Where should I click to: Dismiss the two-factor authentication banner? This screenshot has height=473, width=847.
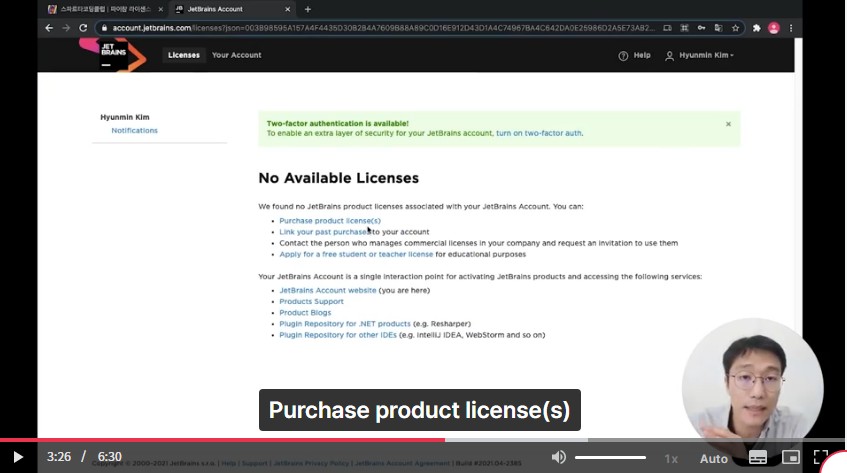(x=728, y=124)
